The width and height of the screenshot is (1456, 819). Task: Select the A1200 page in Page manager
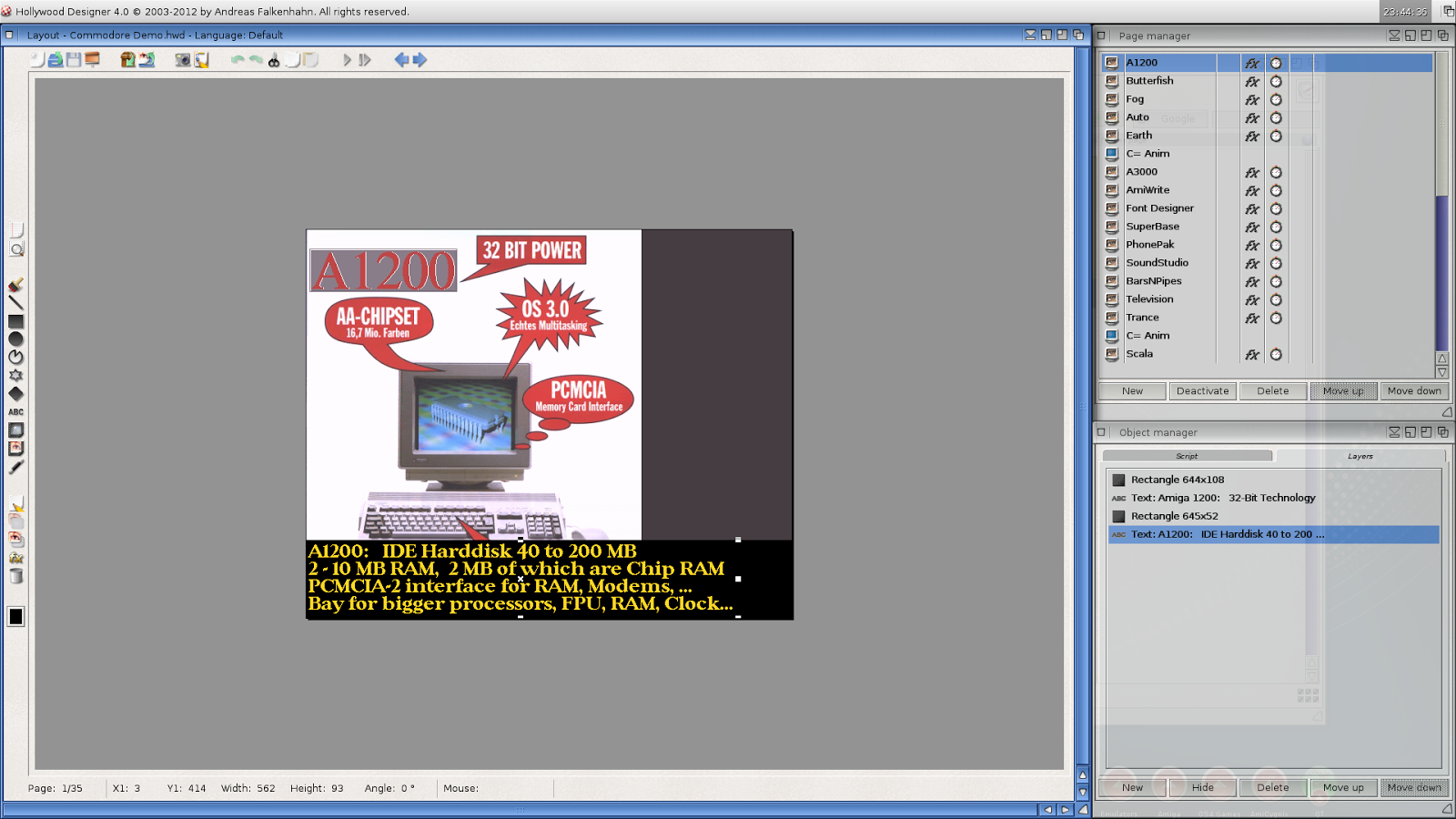(1267, 63)
